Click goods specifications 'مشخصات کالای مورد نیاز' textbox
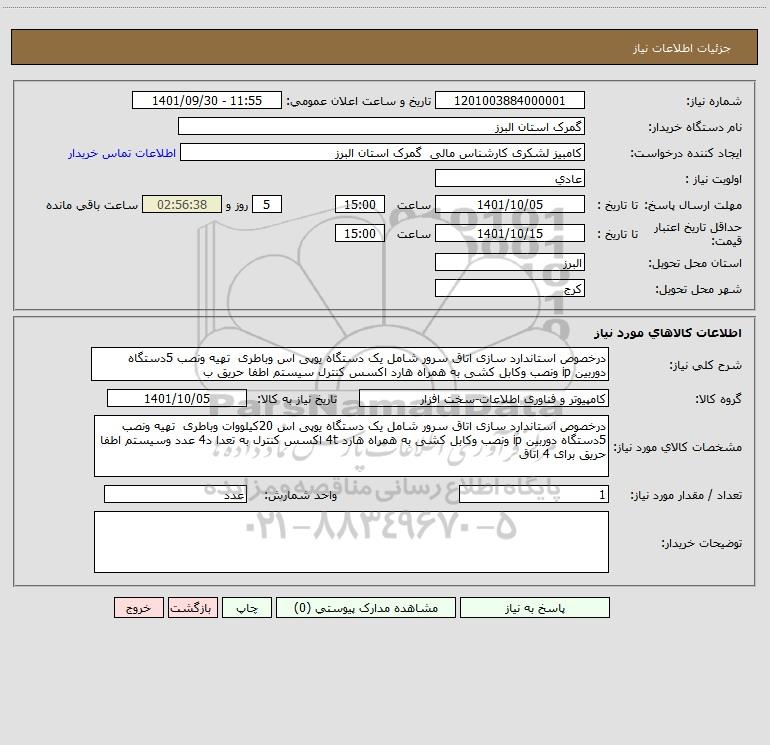This screenshot has height=745, width=770. click(351, 446)
